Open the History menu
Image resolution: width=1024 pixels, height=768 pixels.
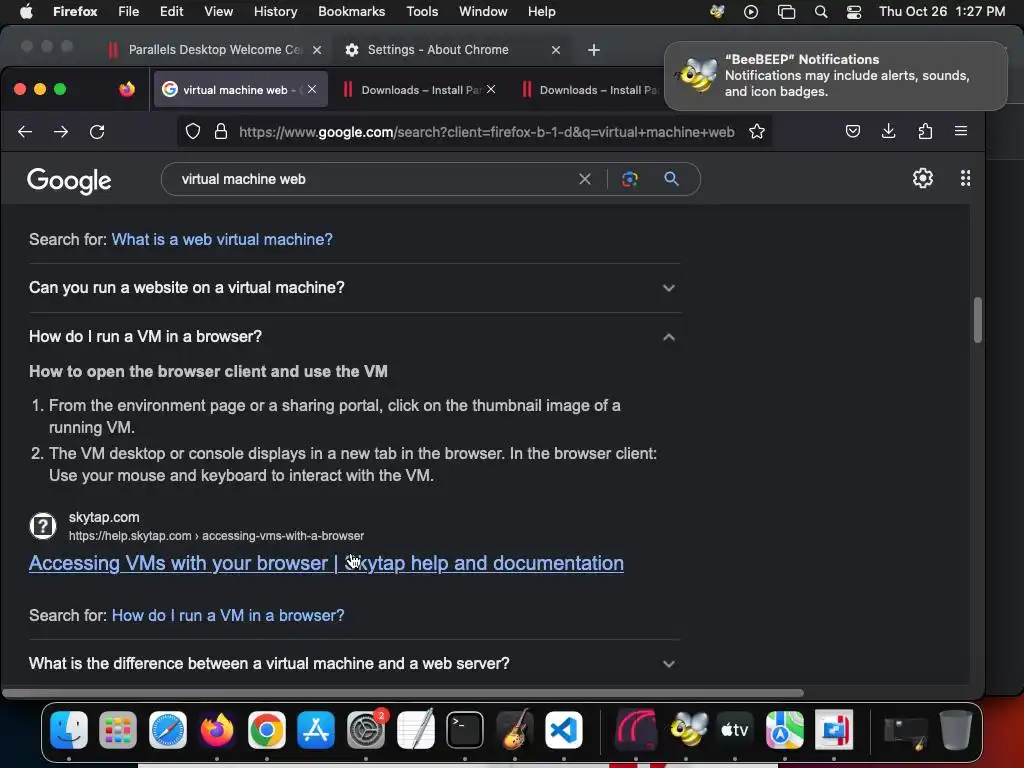(275, 12)
